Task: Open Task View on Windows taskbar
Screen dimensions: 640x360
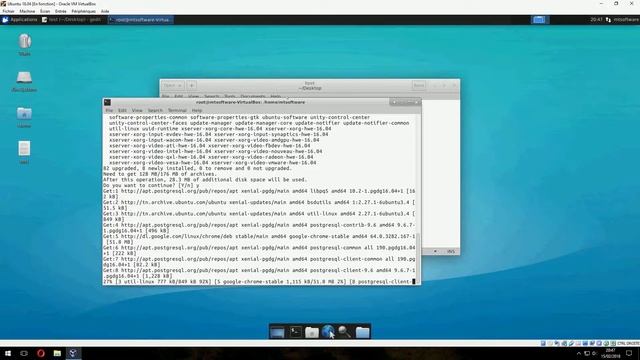Action: pyautogui.click(x=24, y=353)
